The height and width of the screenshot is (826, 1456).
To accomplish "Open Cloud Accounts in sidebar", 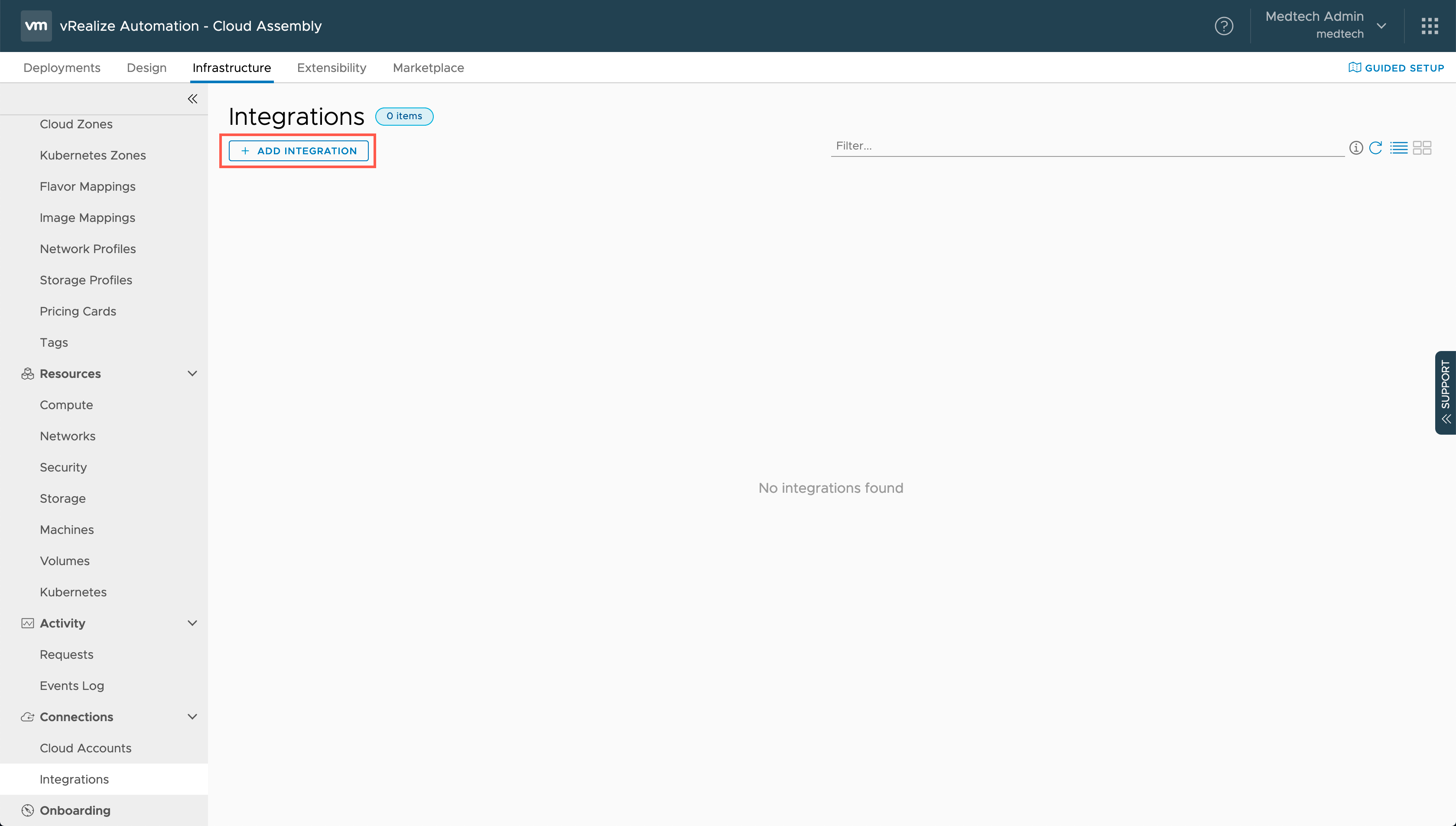I will point(86,748).
